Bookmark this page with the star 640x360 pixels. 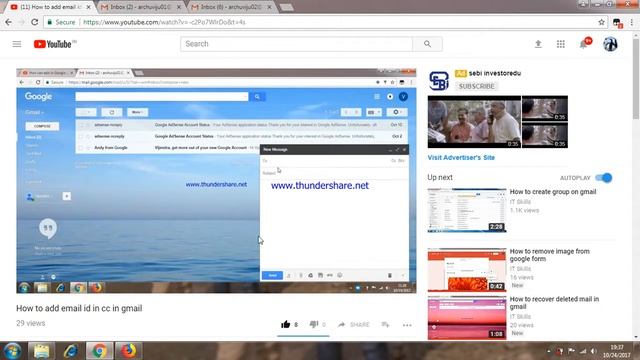click(601, 22)
